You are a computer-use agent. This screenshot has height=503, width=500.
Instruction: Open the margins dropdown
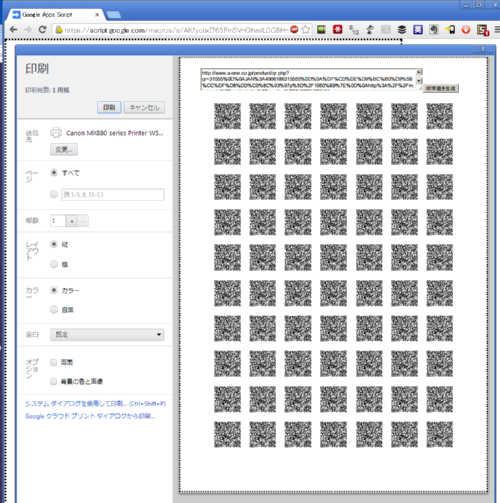click(107, 334)
